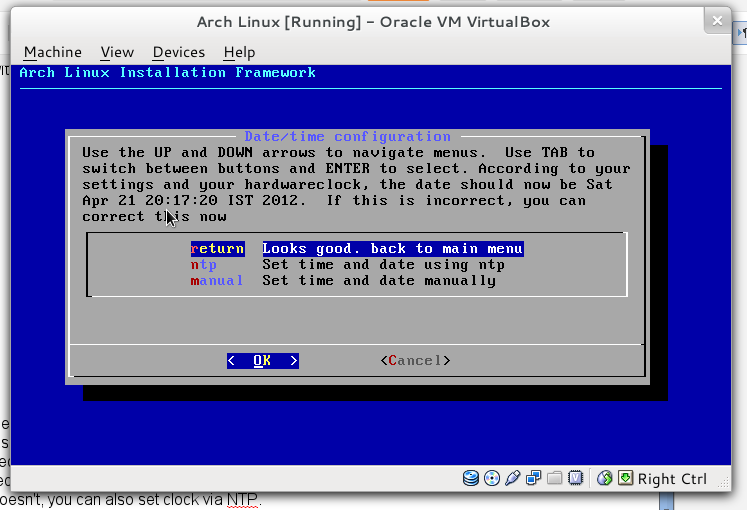The width and height of the screenshot is (747, 510).
Task: Click the Cancel button
Action: (x=415, y=360)
